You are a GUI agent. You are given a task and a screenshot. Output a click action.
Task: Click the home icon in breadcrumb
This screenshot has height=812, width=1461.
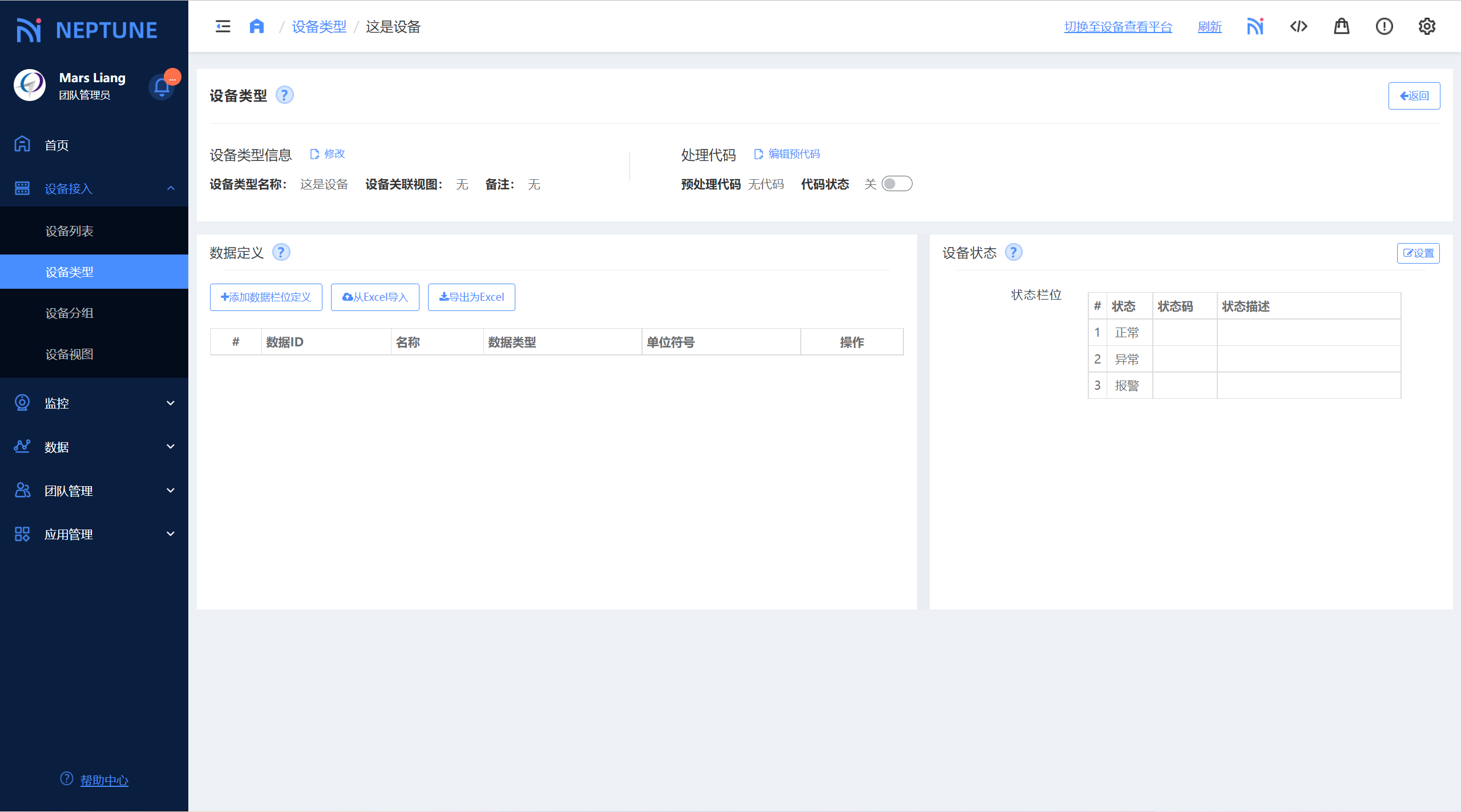coord(257,26)
